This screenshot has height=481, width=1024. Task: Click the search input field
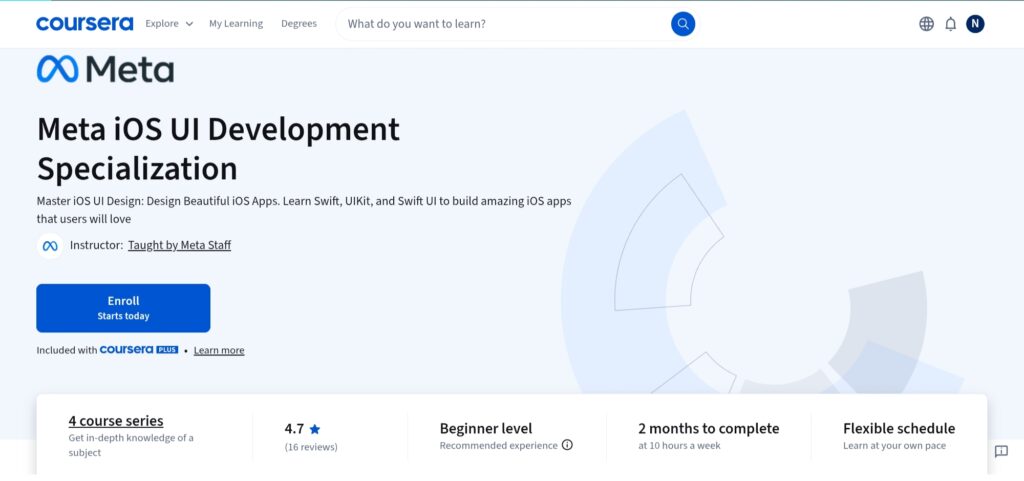point(503,24)
